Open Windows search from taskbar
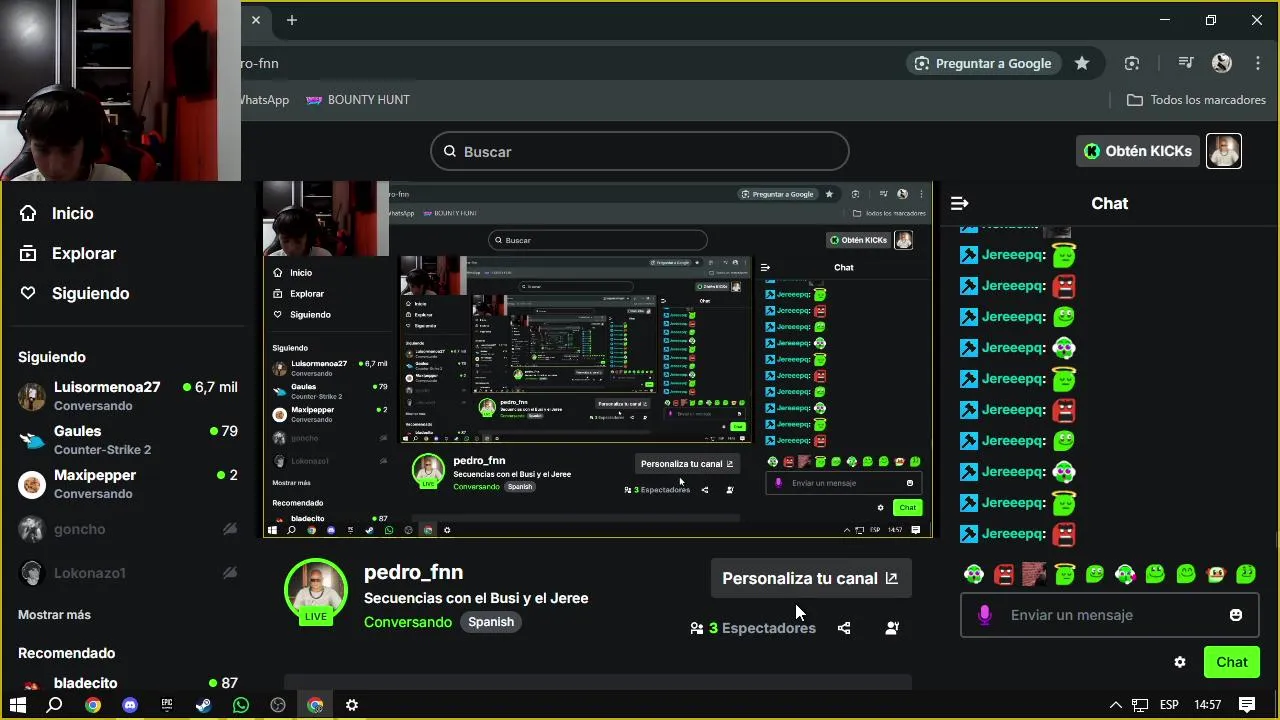 55,705
